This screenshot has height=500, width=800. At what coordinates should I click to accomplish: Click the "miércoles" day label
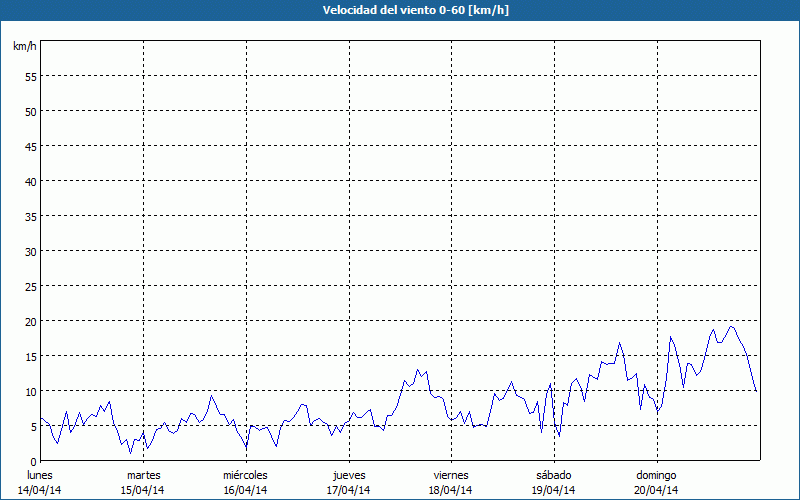[245, 475]
